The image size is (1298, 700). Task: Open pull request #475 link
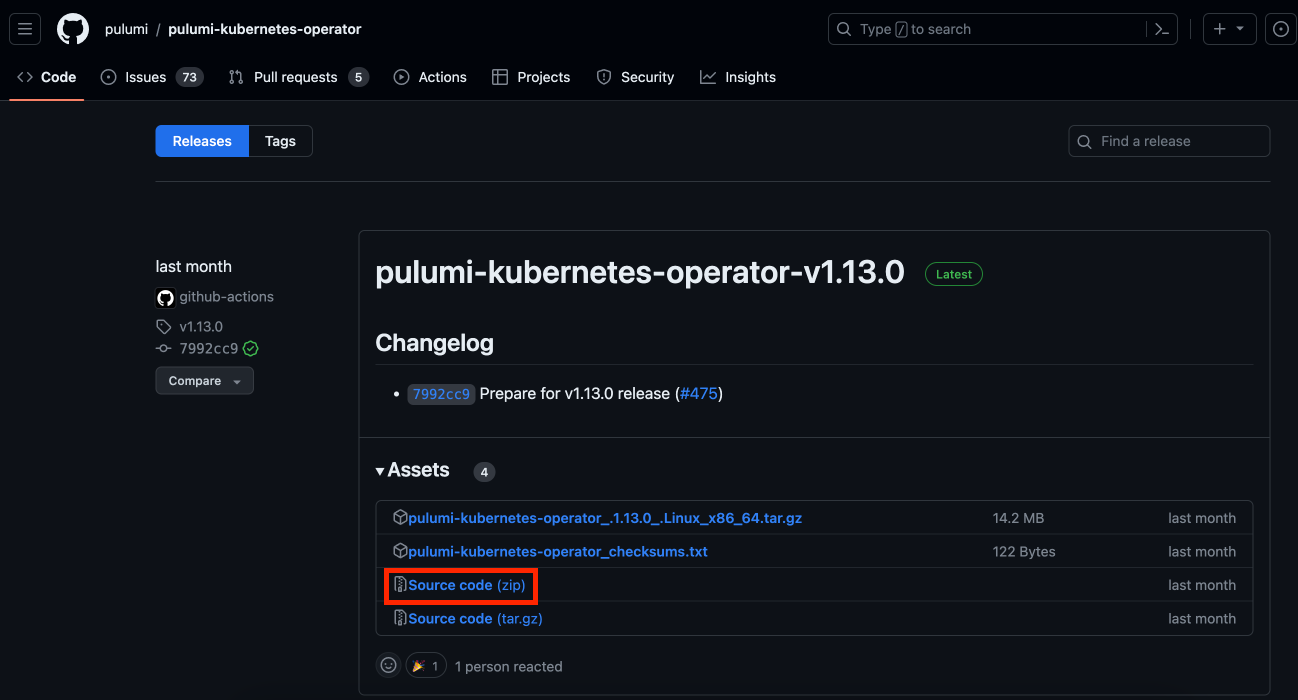coord(698,394)
